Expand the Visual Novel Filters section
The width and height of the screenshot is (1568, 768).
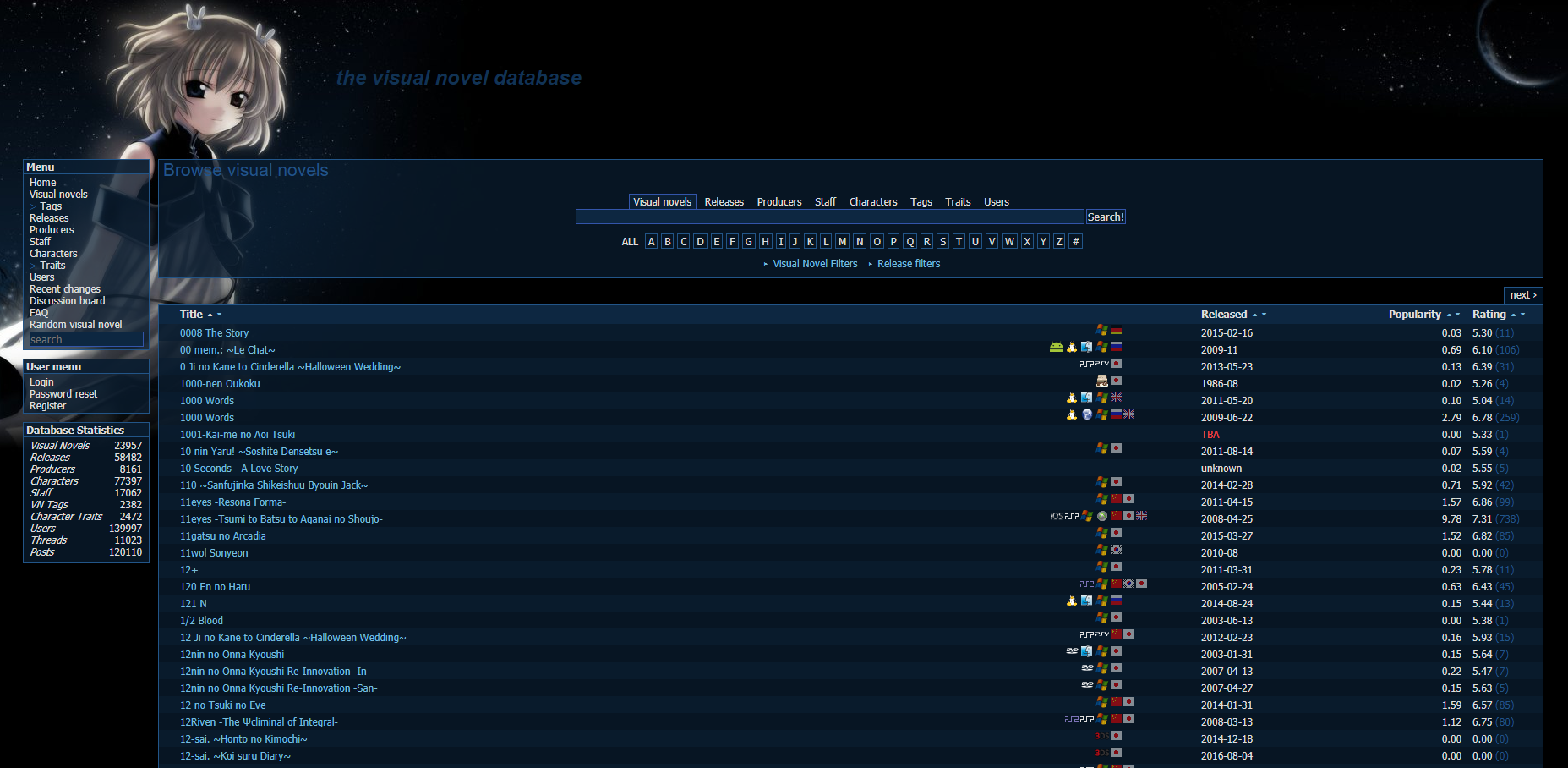pyautogui.click(x=815, y=264)
